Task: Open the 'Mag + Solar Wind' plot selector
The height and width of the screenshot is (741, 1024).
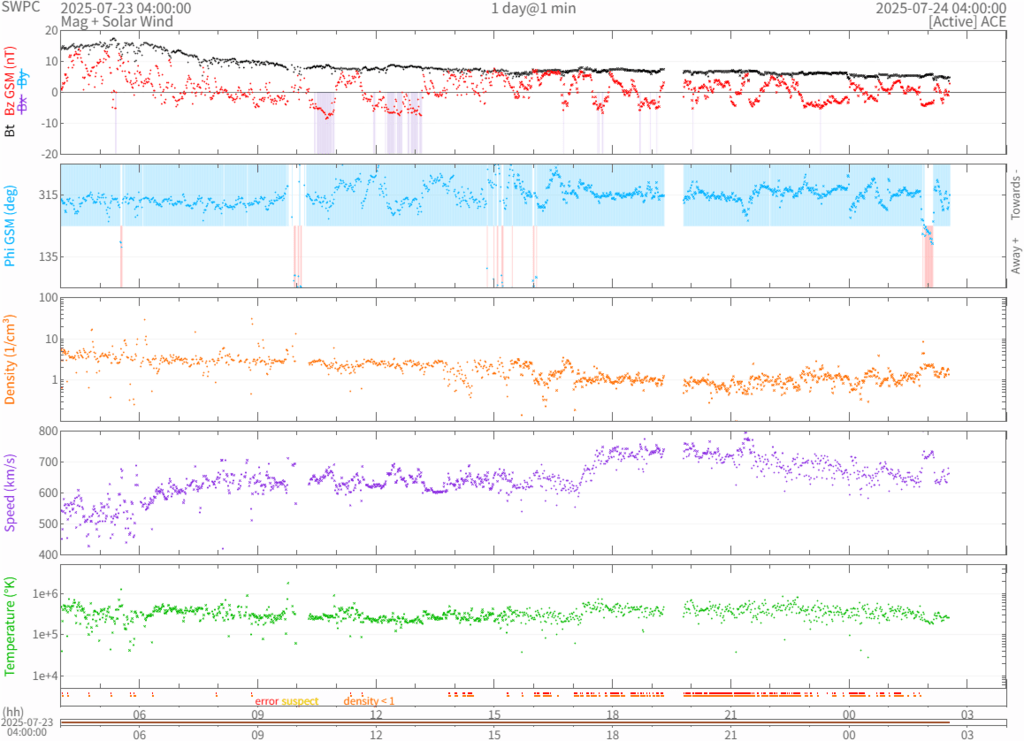Action: click(x=117, y=21)
